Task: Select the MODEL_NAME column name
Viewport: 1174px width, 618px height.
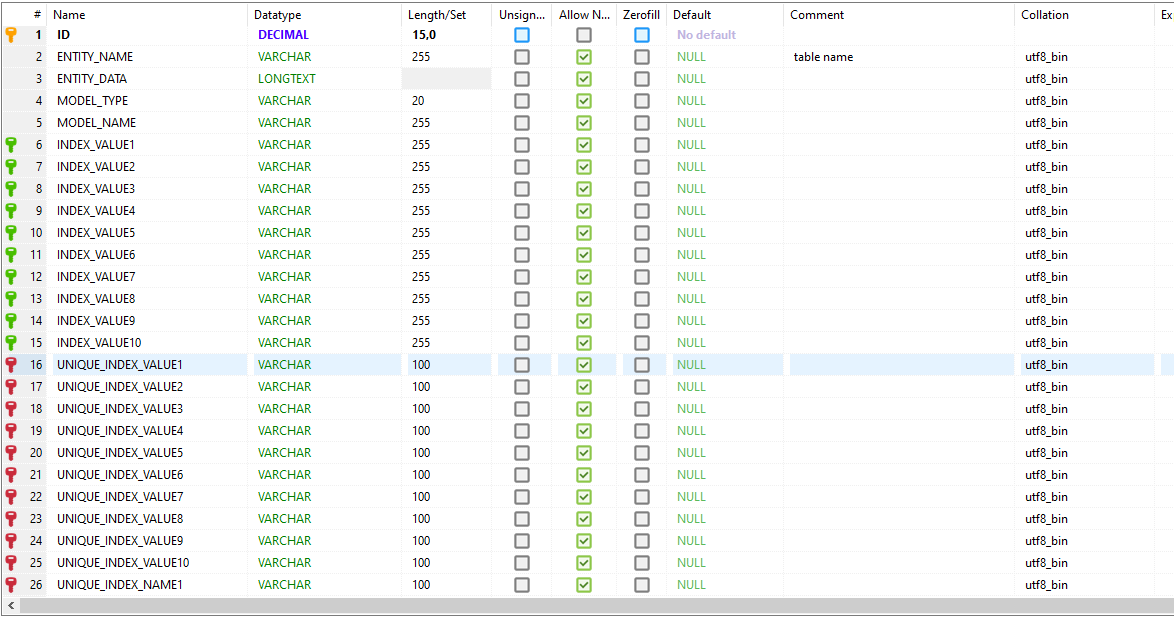Action: tap(97, 123)
